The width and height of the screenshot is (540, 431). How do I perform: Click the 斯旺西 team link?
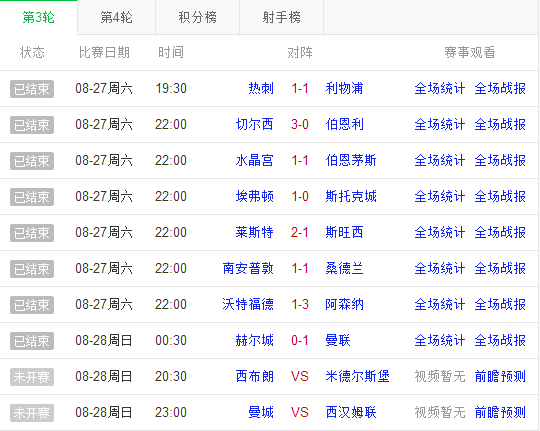[x=344, y=233]
